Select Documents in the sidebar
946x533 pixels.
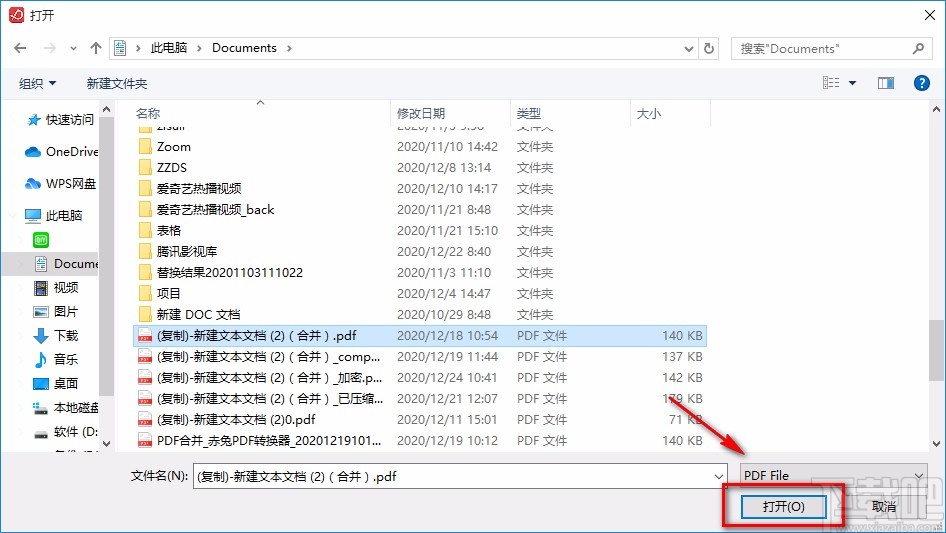(x=65, y=264)
